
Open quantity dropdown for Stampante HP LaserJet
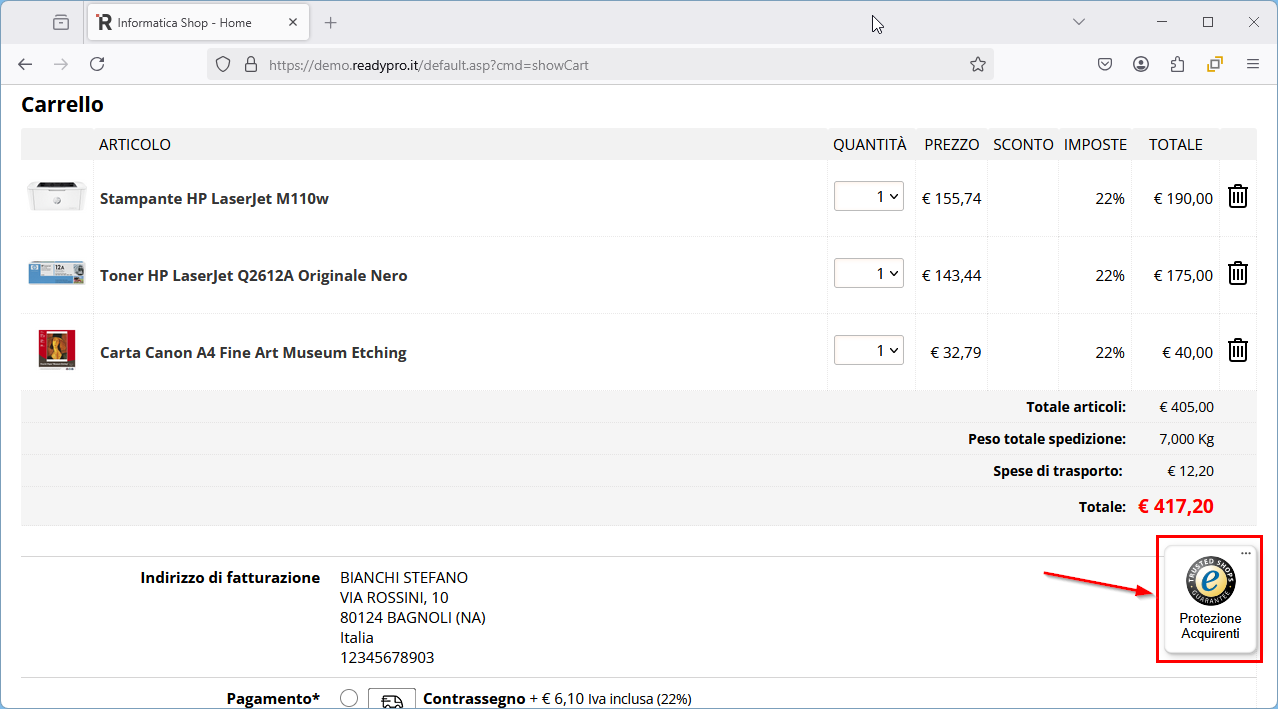(869, 197)
